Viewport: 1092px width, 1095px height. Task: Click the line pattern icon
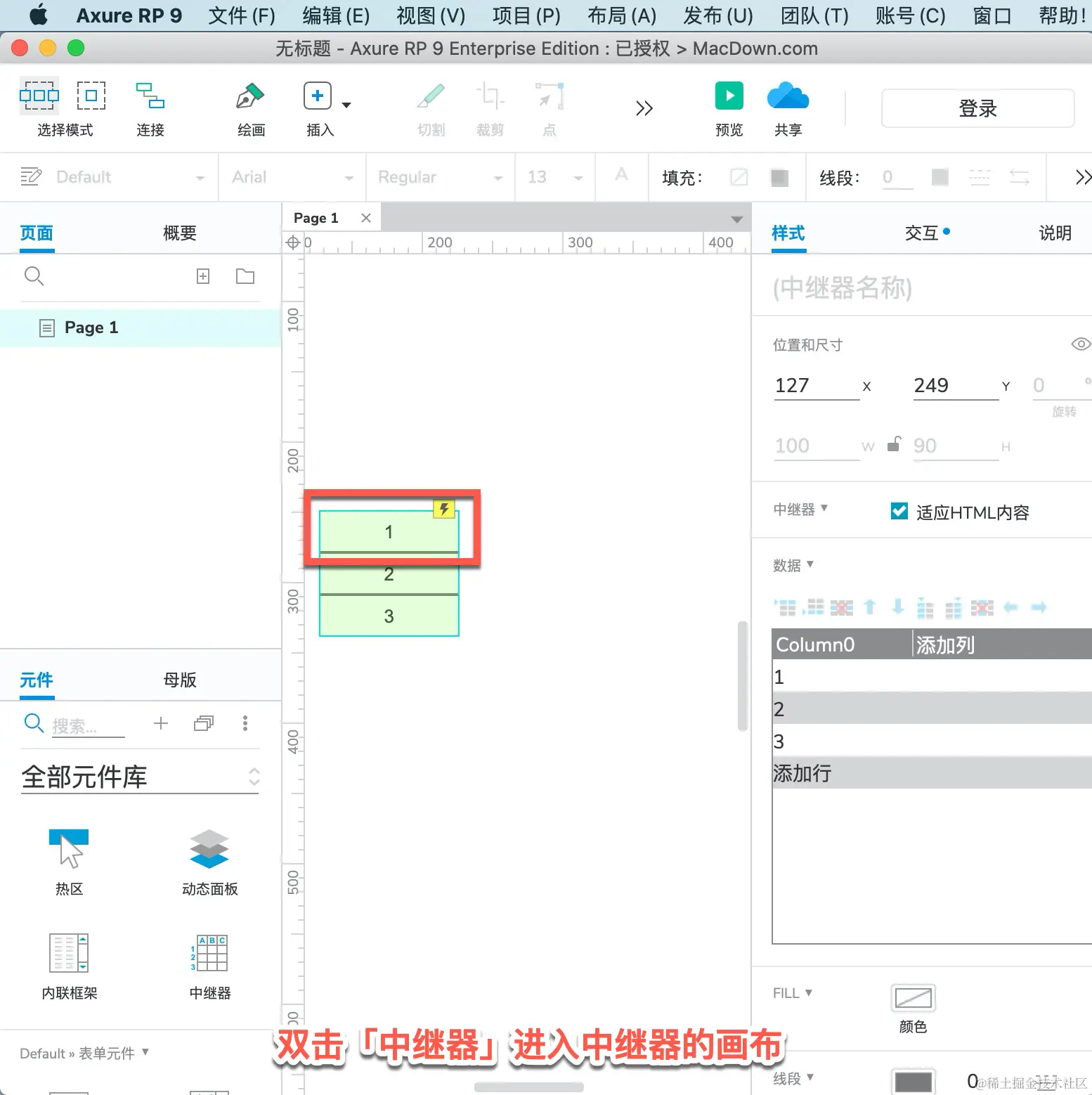click(x=980, y=177)
